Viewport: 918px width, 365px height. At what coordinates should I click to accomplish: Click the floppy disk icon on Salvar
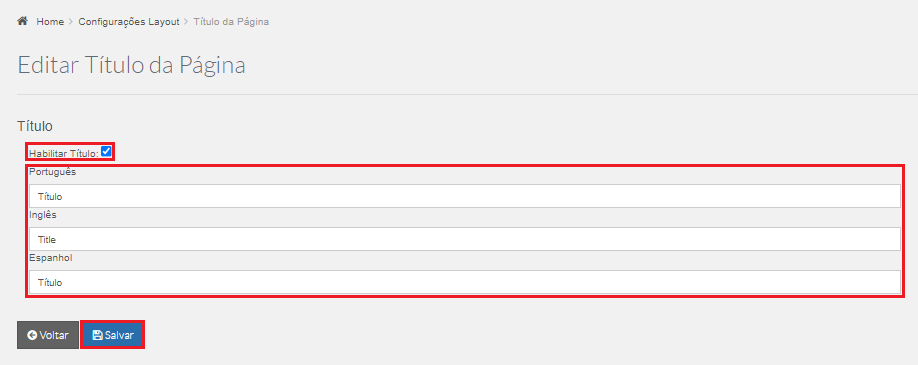pyautogui.click(x=97, y=336)
